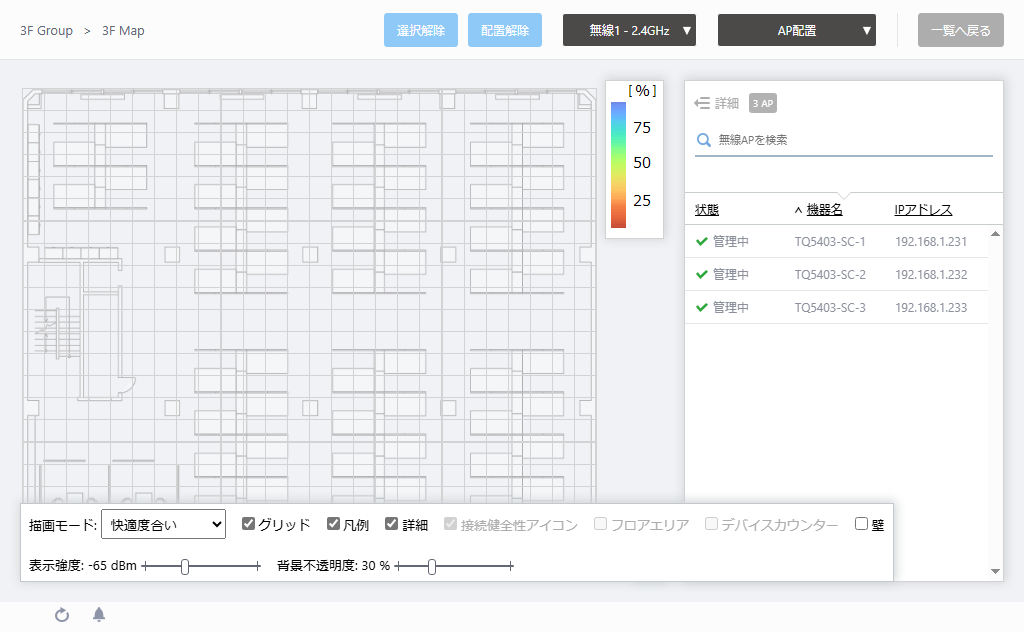Open the 無線1 - 2.4GHz dropdown
The height and width of the screenshot is (632, 1024).
(x=629, y=30)
